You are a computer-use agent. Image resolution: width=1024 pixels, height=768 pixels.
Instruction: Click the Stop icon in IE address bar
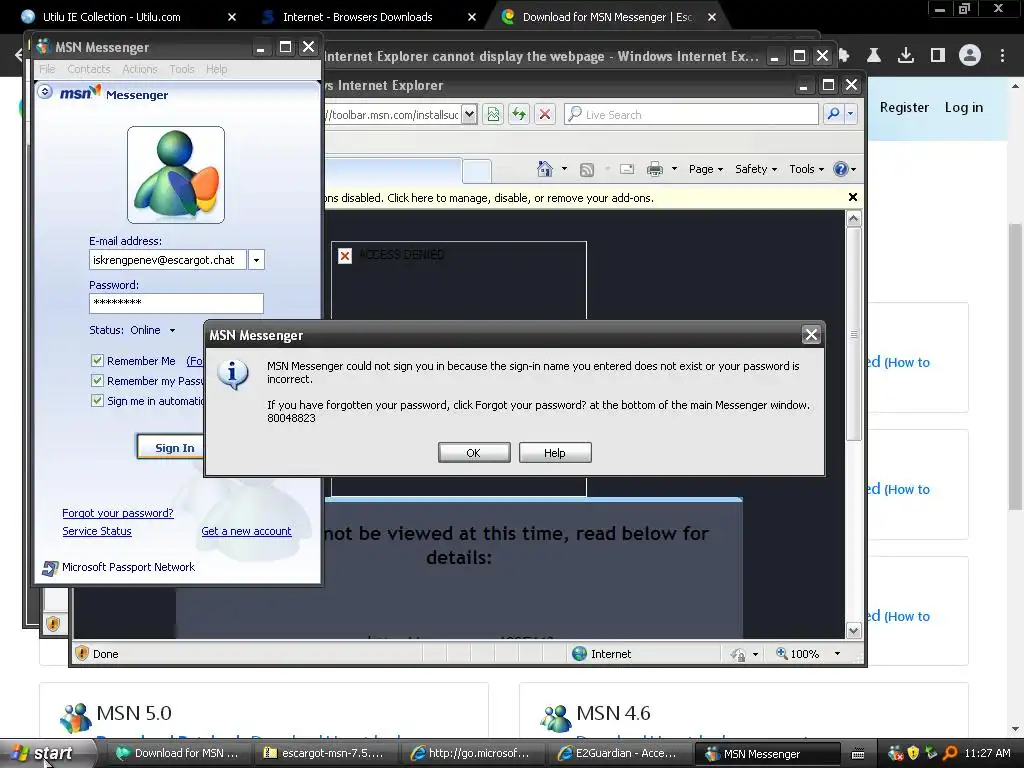point(545,115)
